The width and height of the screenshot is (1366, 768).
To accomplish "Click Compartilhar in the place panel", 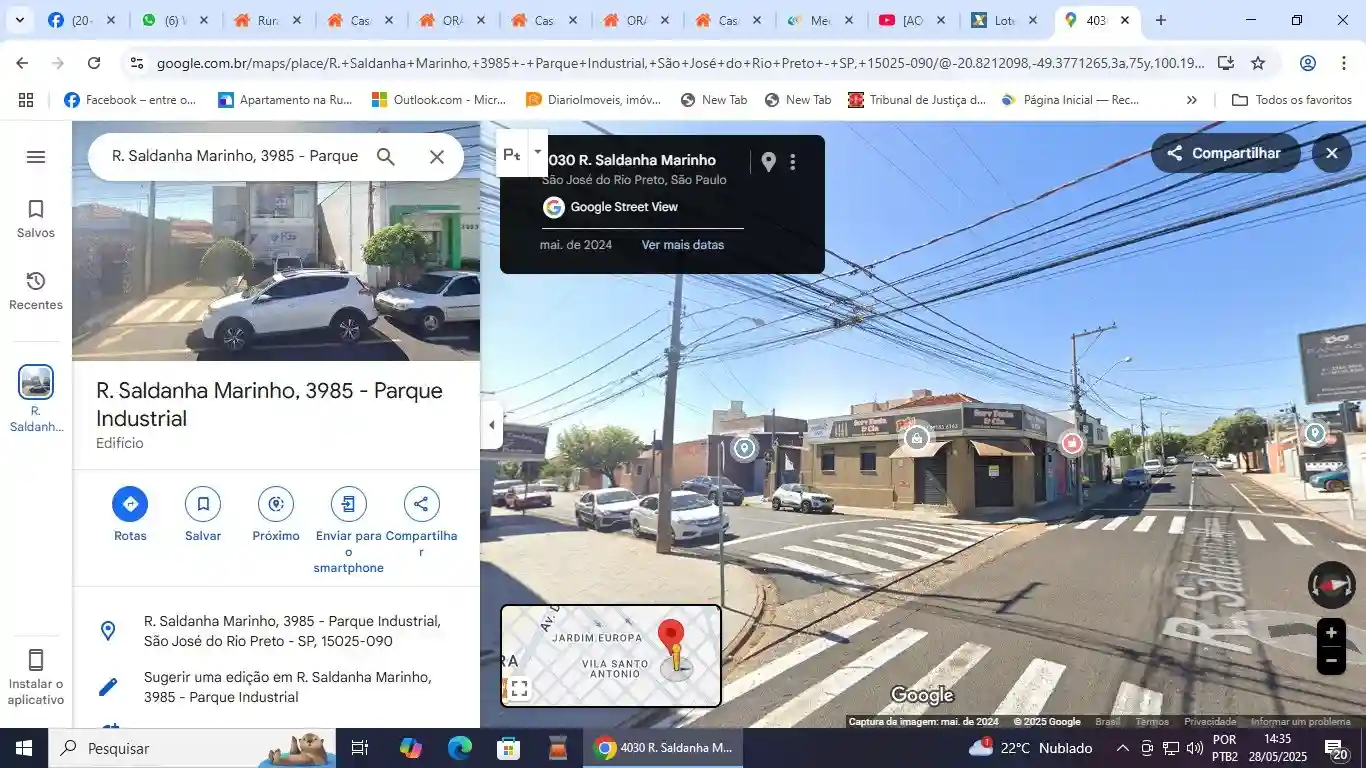I will (x=421, y=523).
